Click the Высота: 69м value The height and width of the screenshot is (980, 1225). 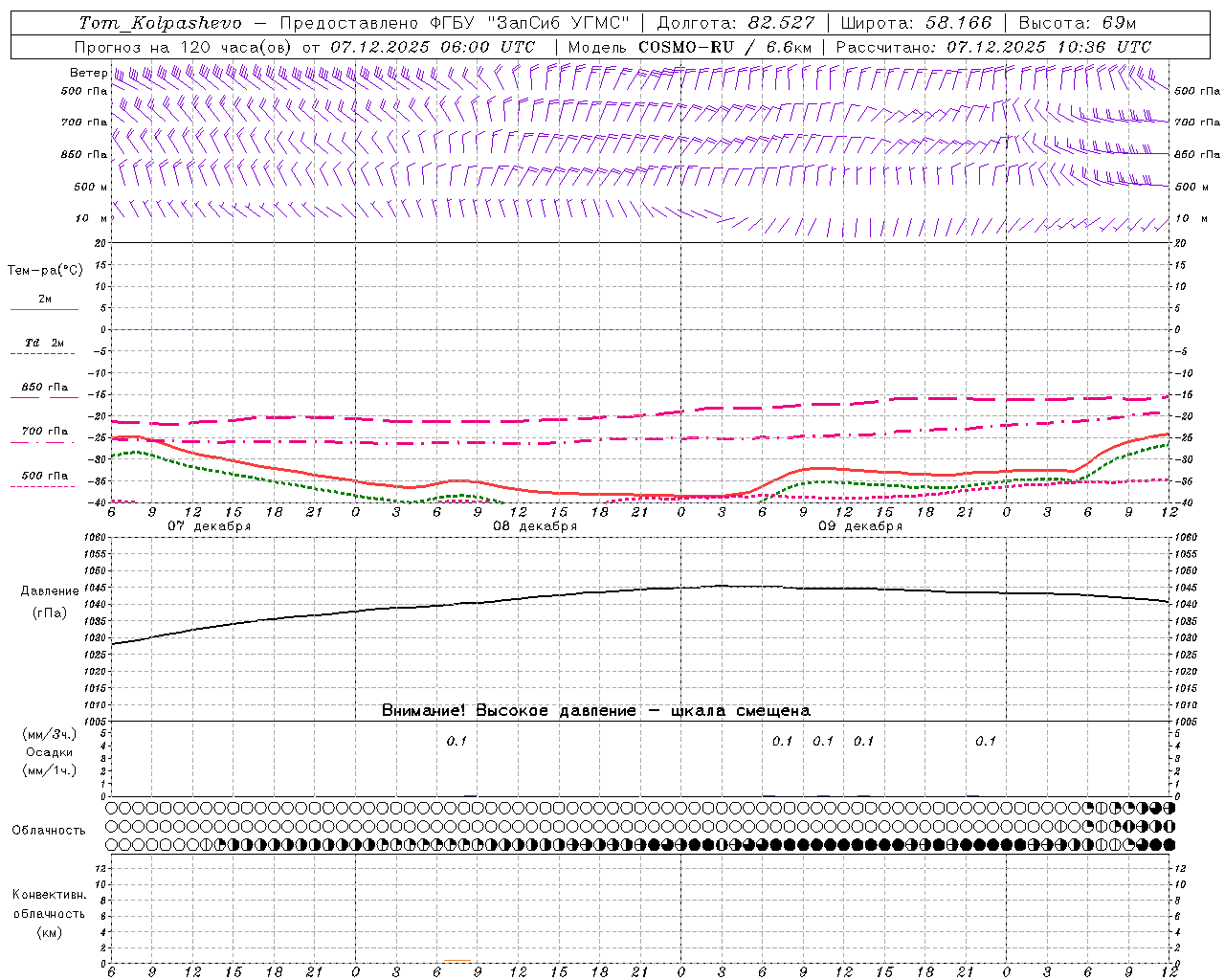pos(1079,23)
